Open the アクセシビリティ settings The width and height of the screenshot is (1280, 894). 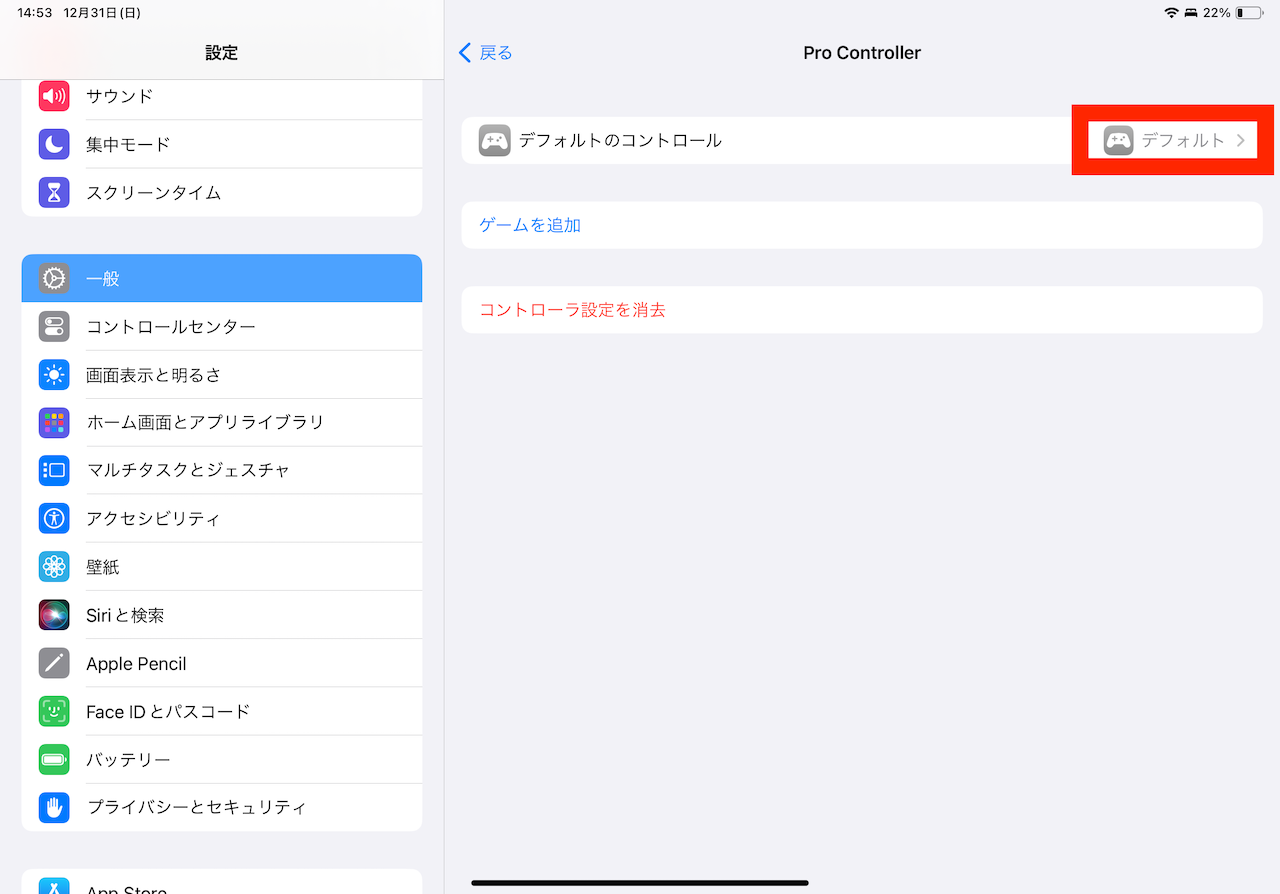(x=222, y=518)
